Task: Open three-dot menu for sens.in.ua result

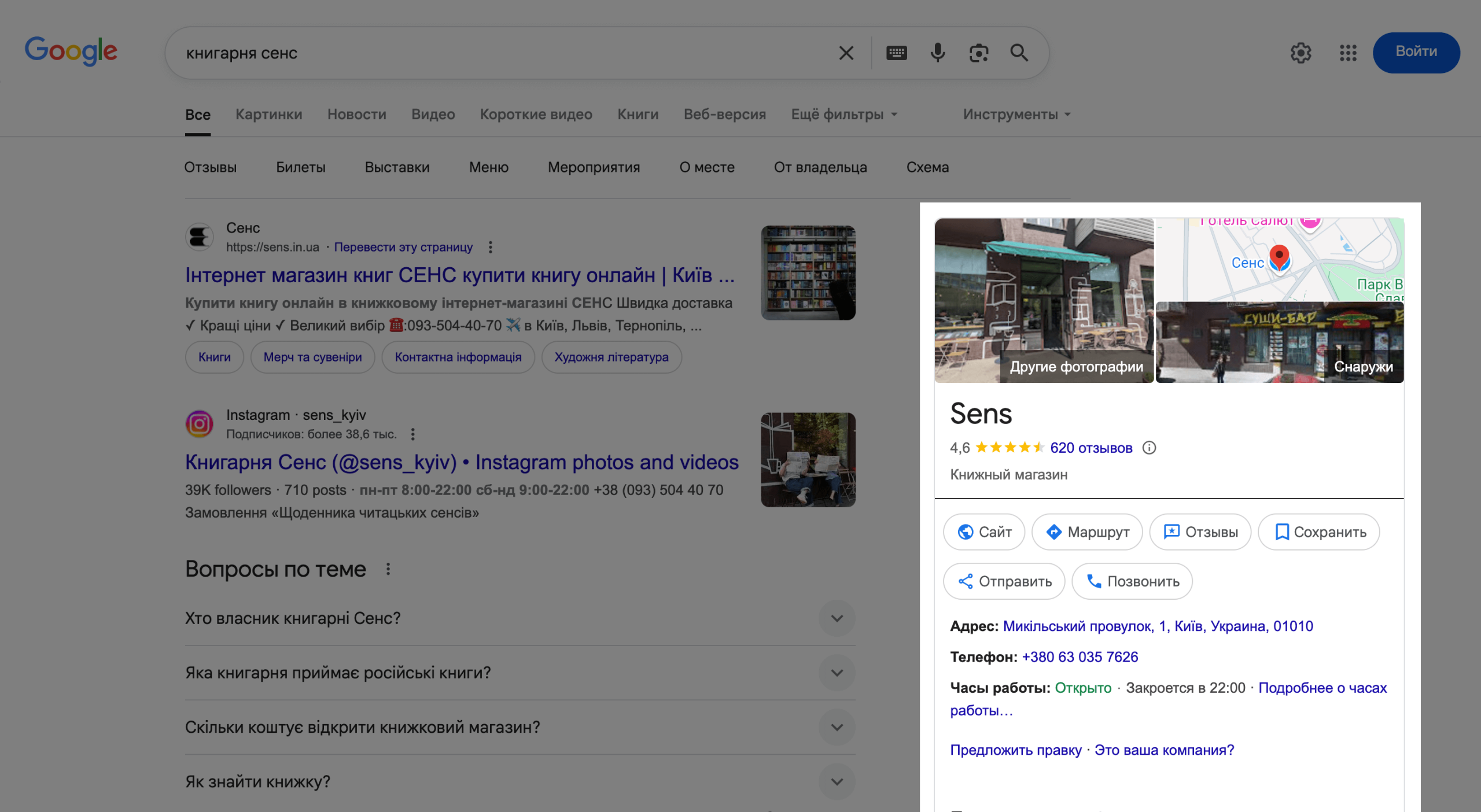Action: (x=491, y=248)
